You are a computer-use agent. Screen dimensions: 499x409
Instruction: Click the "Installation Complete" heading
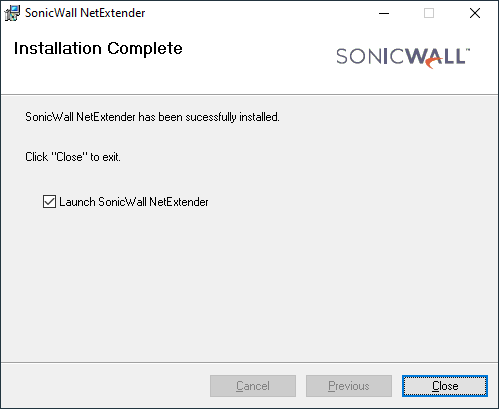(98, 49)
